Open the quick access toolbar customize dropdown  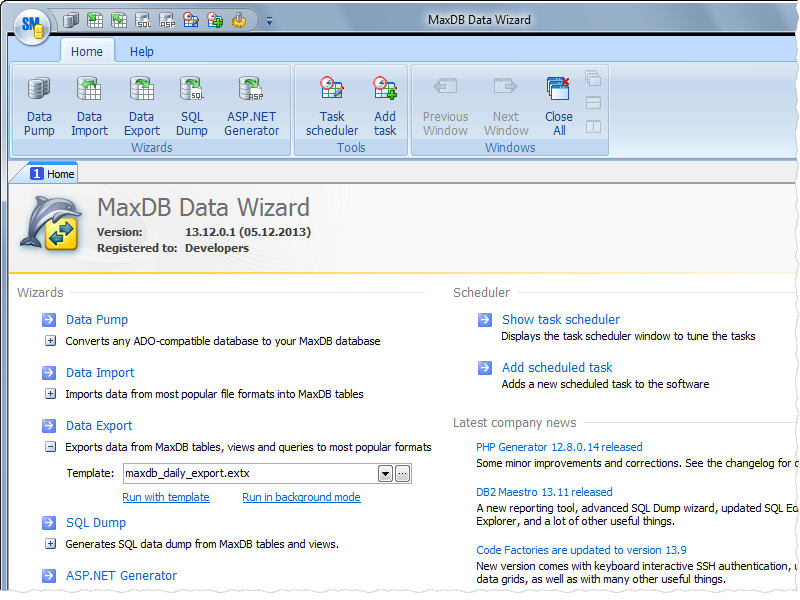269,21
